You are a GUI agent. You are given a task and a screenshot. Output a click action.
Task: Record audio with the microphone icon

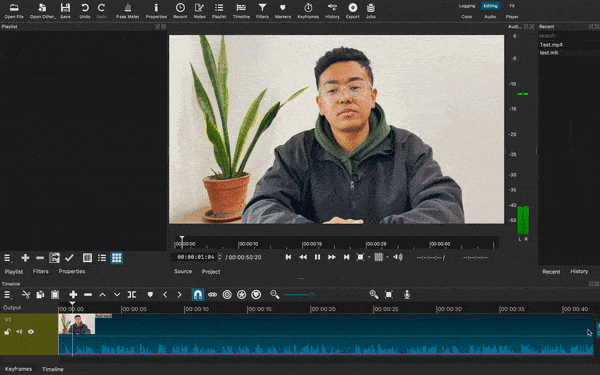click(x=407, y=294)
